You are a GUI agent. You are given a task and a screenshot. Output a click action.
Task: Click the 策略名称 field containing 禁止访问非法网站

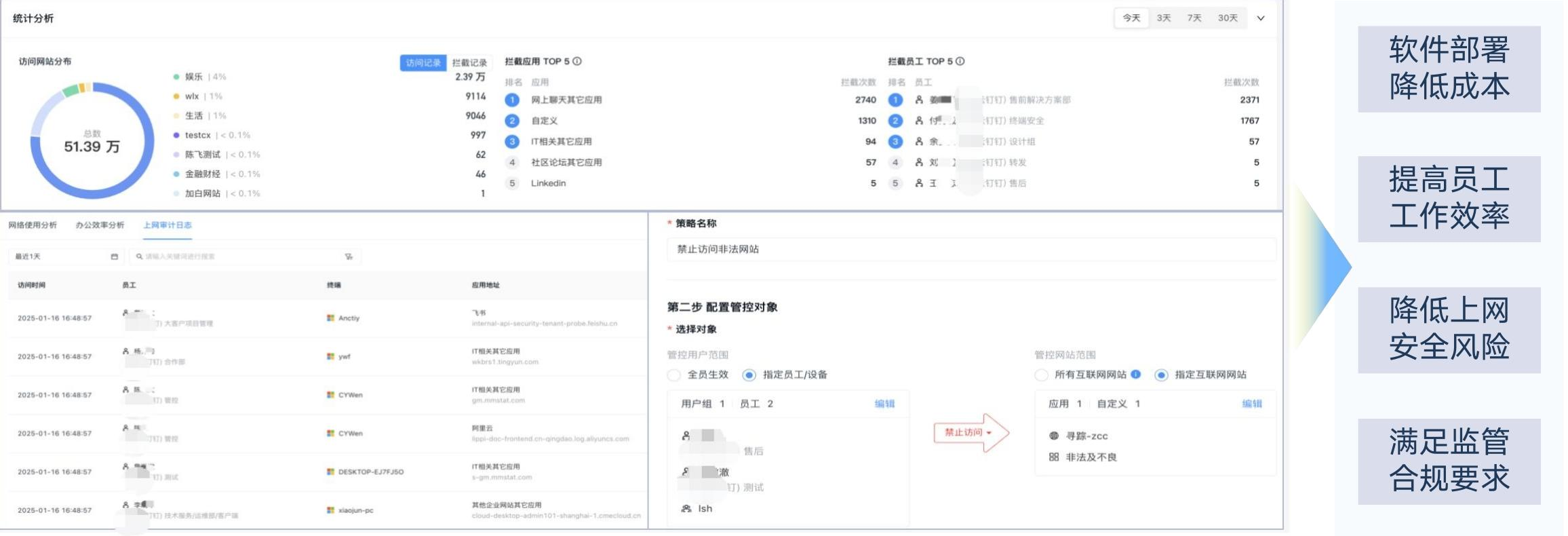click(x=971, y=249)
